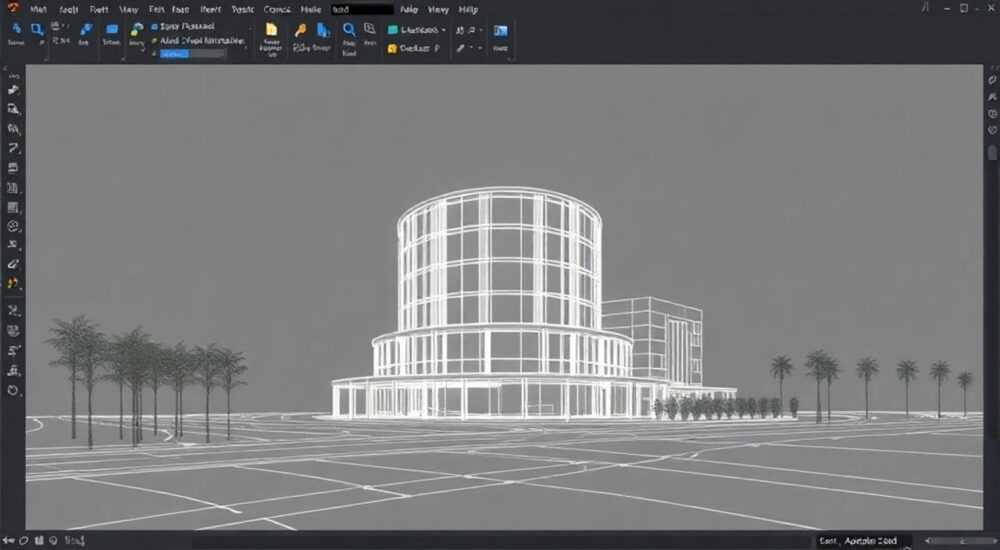Select the orange key-shaped tool icon
Image resolution: width=1000 pixels, height=550 pixels.
tap(300, 30)
